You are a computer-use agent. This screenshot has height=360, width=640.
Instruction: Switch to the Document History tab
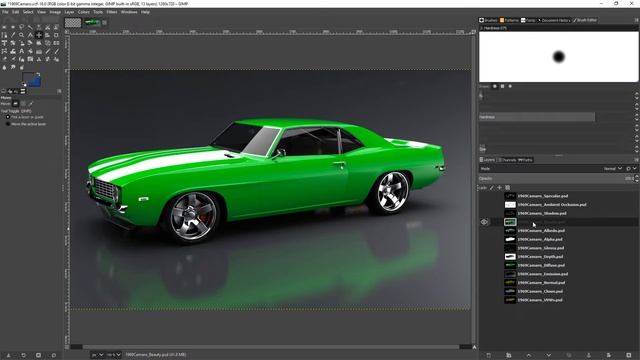click(x=554, y=20)
